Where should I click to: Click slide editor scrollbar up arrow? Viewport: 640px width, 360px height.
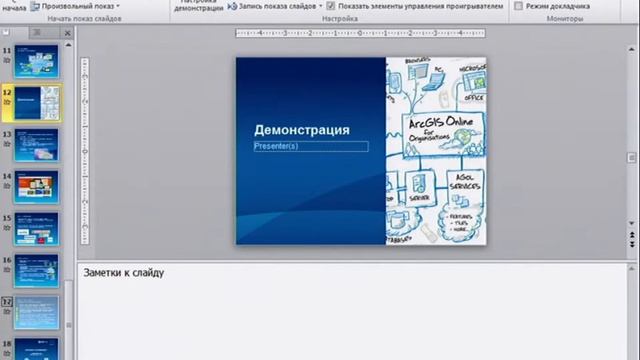coord(631,49)
